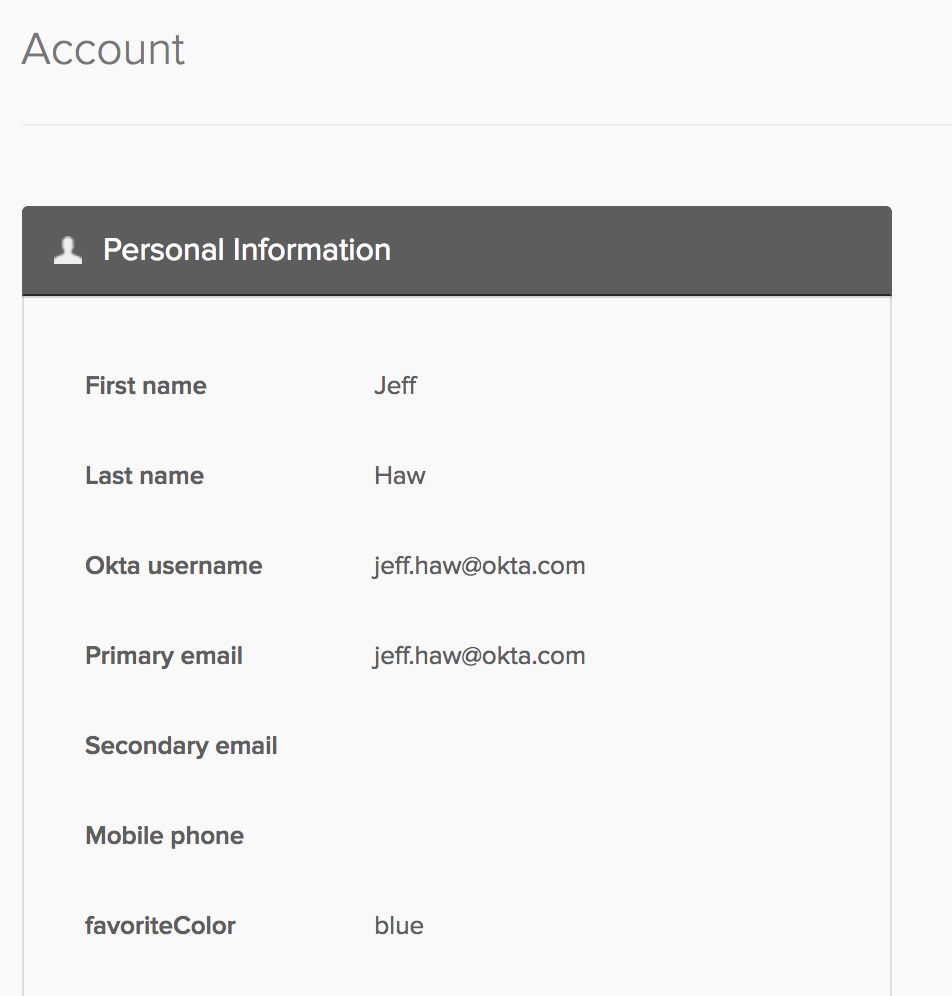Click the Last name label
Viewport: 952px width, 996px height.
(x=144, y=476)
